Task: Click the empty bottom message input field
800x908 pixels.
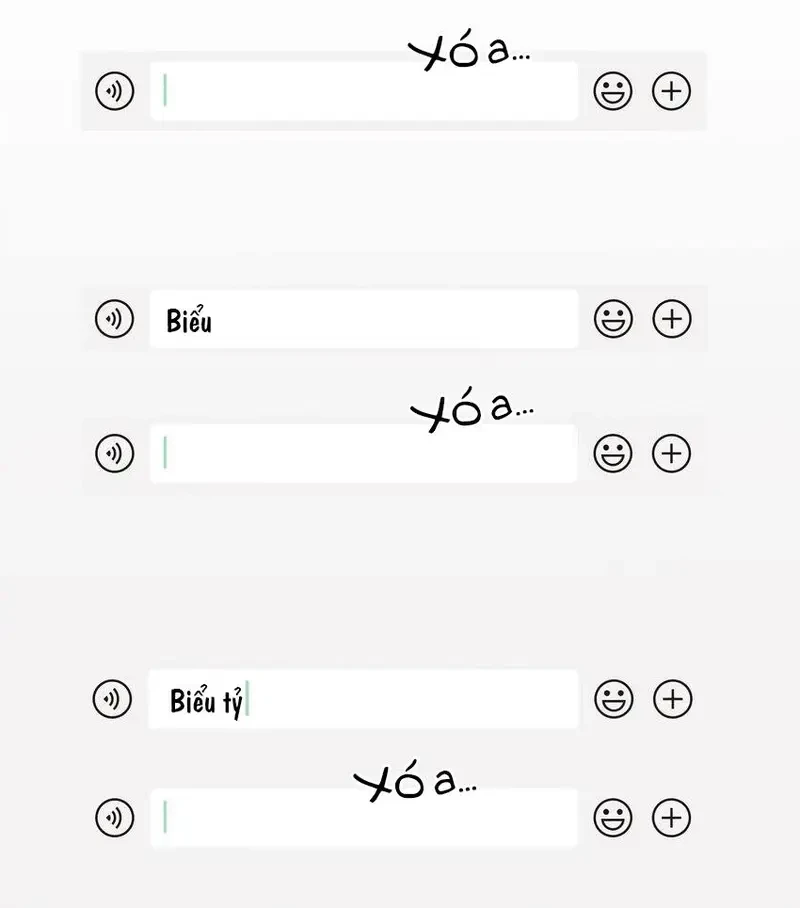Action: click(365, 817)
